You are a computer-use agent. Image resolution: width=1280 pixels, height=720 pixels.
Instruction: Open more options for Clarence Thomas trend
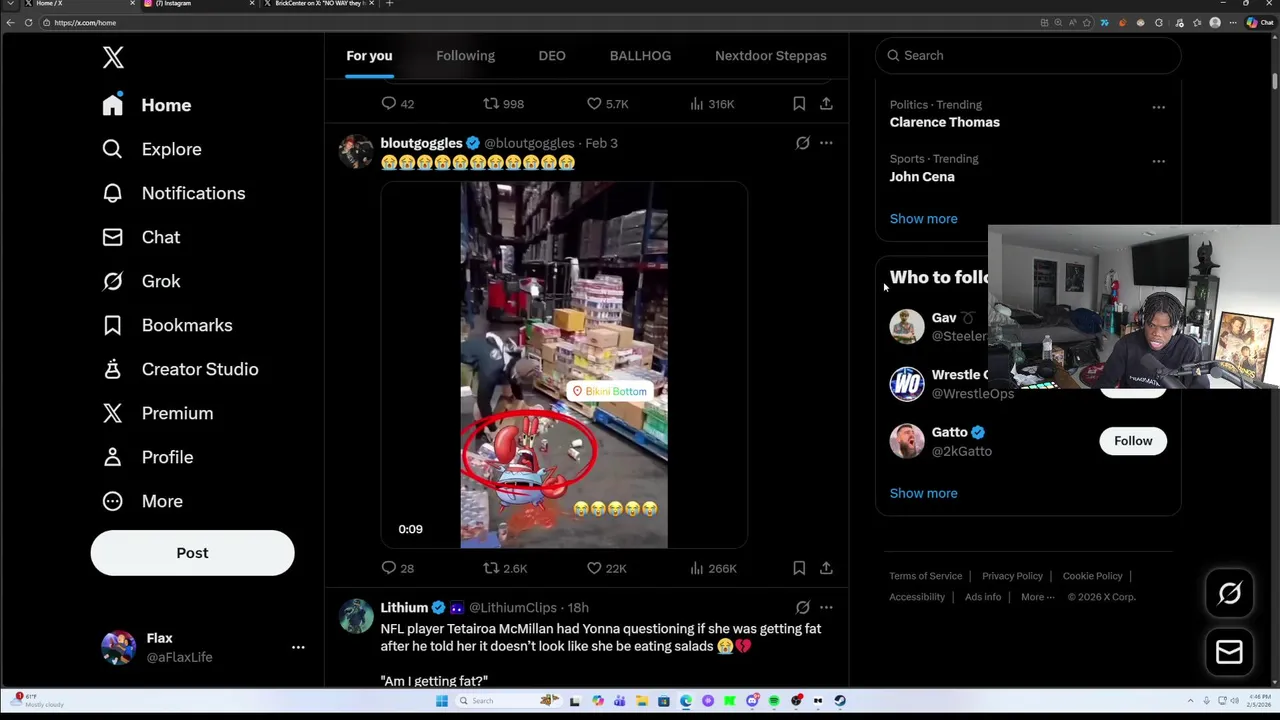point(1158,107)
